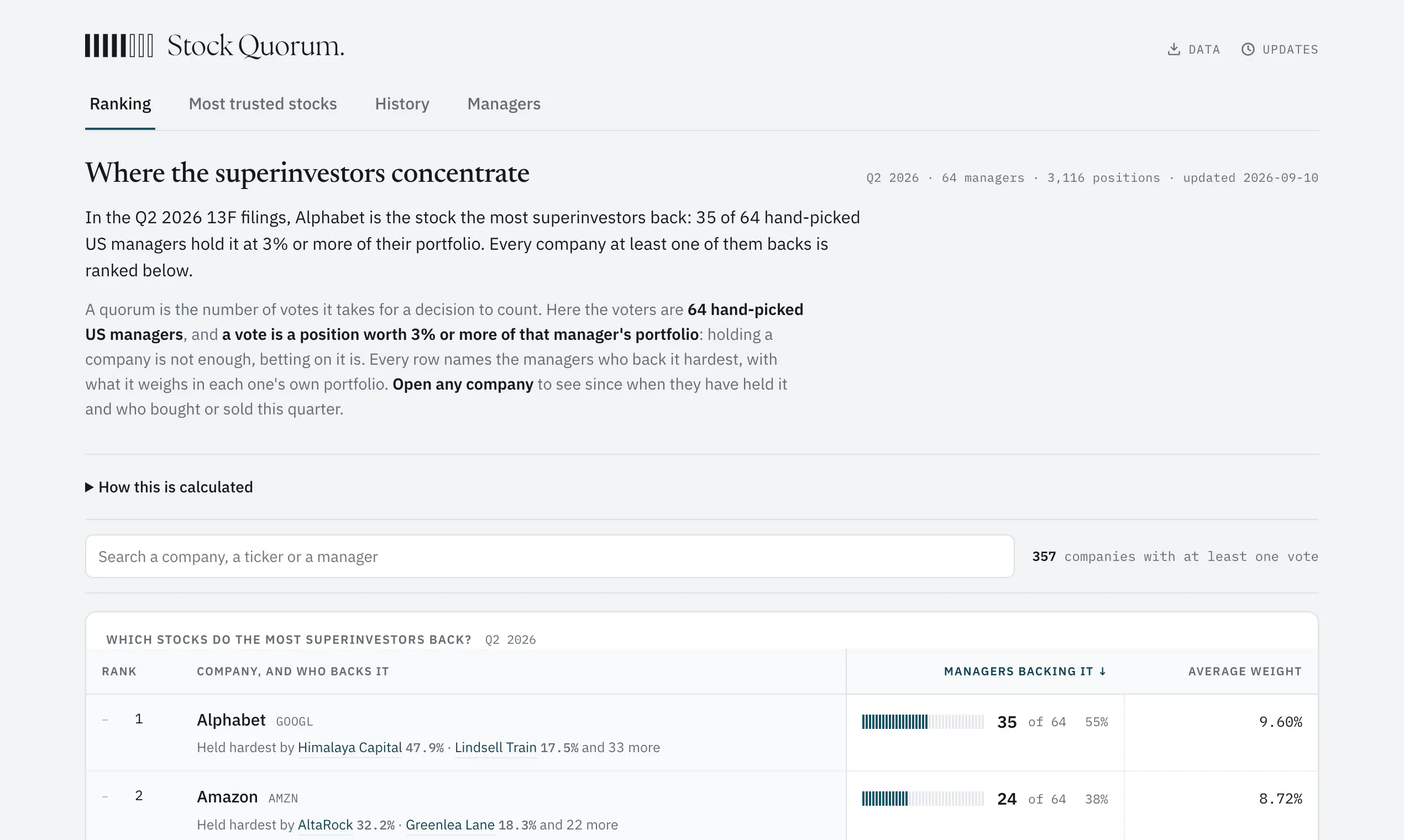Click the Rank column header
1404x840 pixels.
pos(119,671)
